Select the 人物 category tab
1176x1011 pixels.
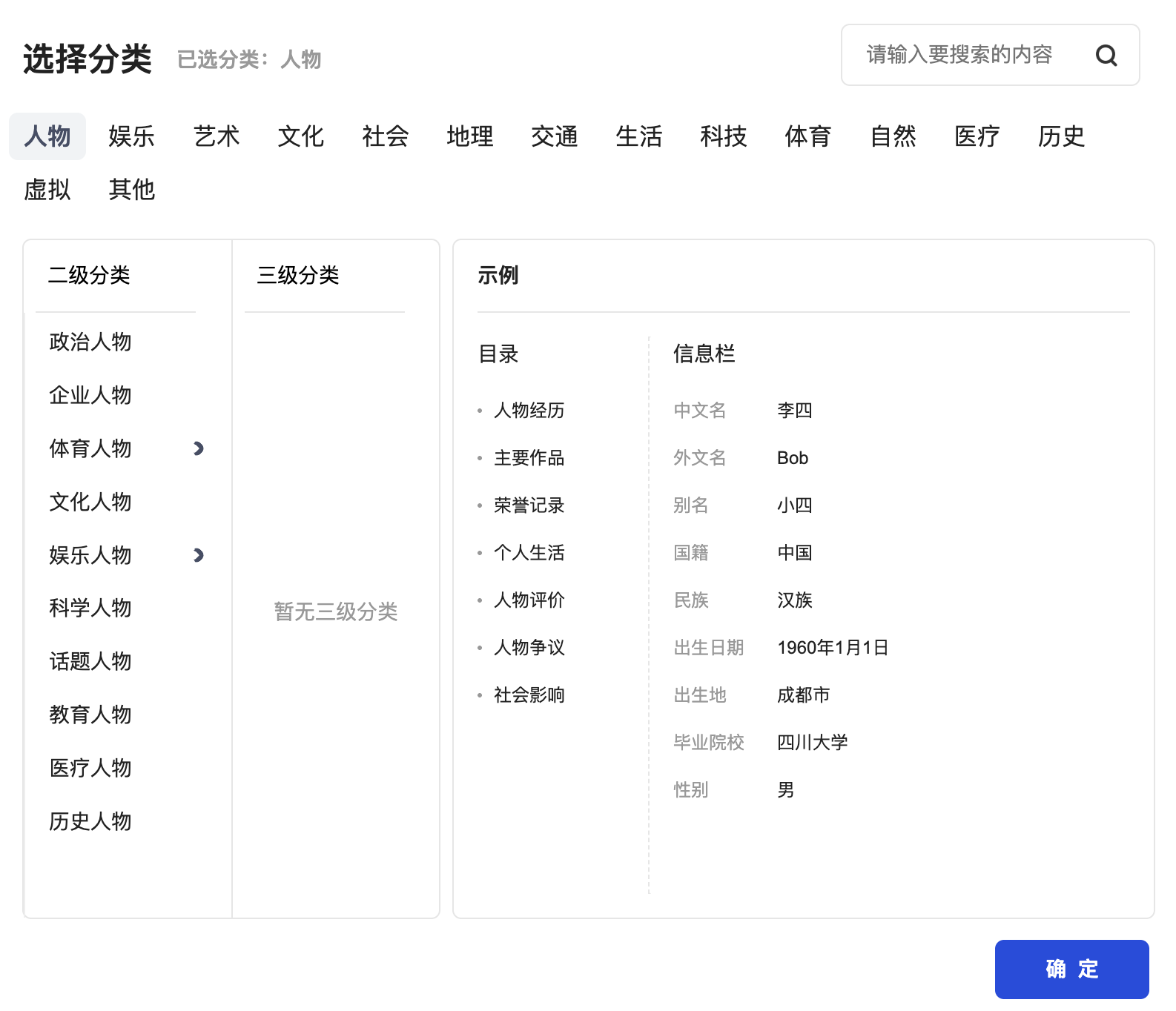pyautogui.click(x=47, y=136)
